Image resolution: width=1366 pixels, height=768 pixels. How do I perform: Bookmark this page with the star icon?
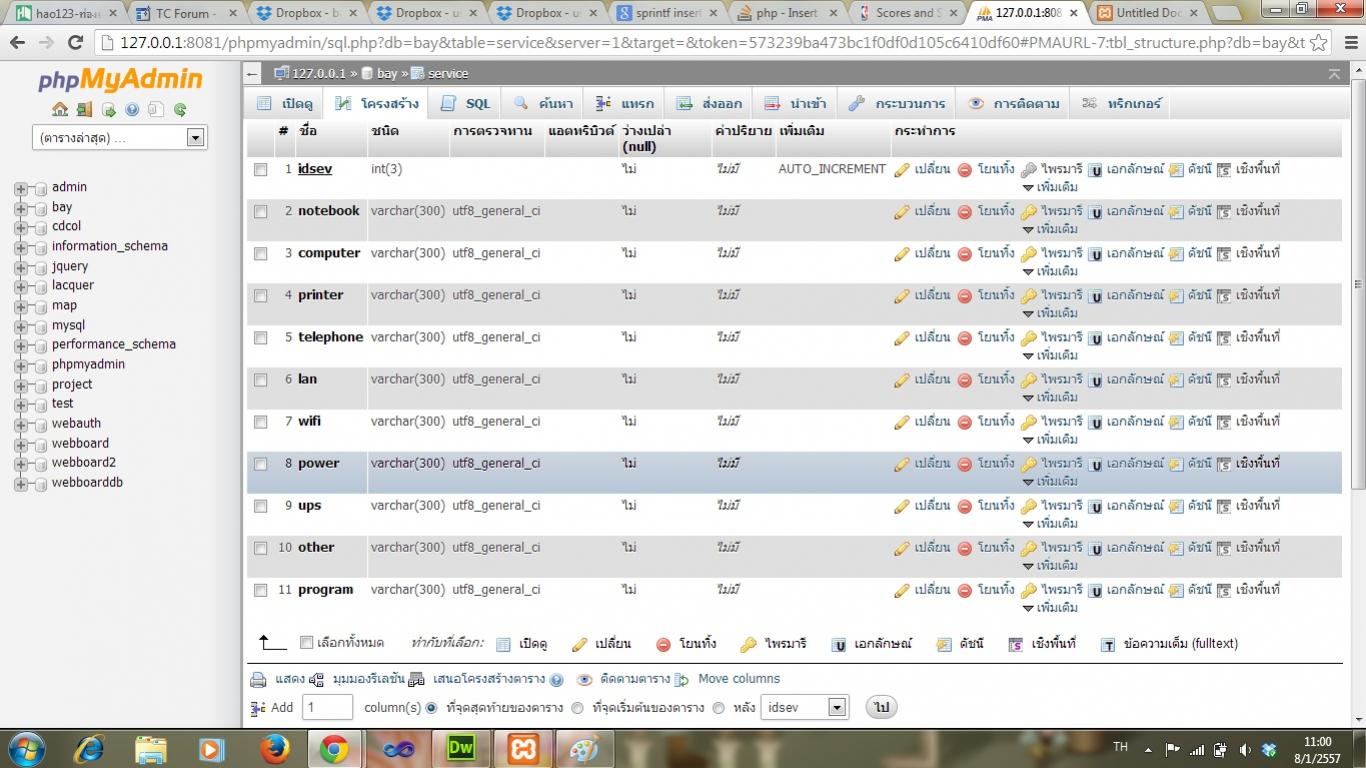tap(1319, 43)
